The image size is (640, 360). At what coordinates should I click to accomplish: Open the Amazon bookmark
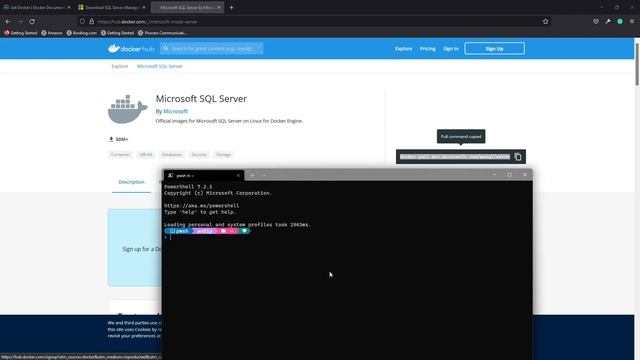pyautogui.click(x=52, y=33)
